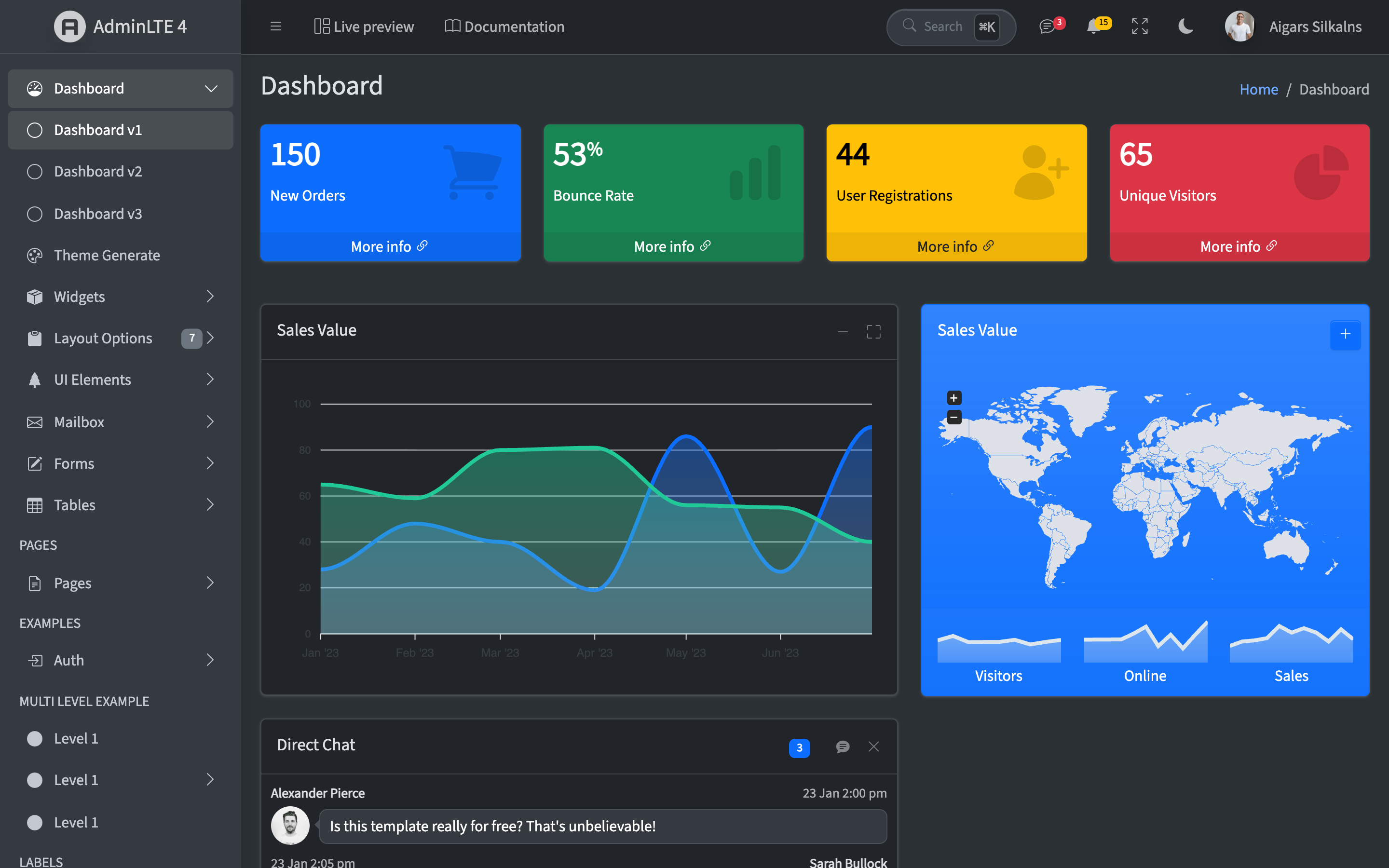Zoom in on the world map
Screen dimensions: 1389x868
click(954, 398)
